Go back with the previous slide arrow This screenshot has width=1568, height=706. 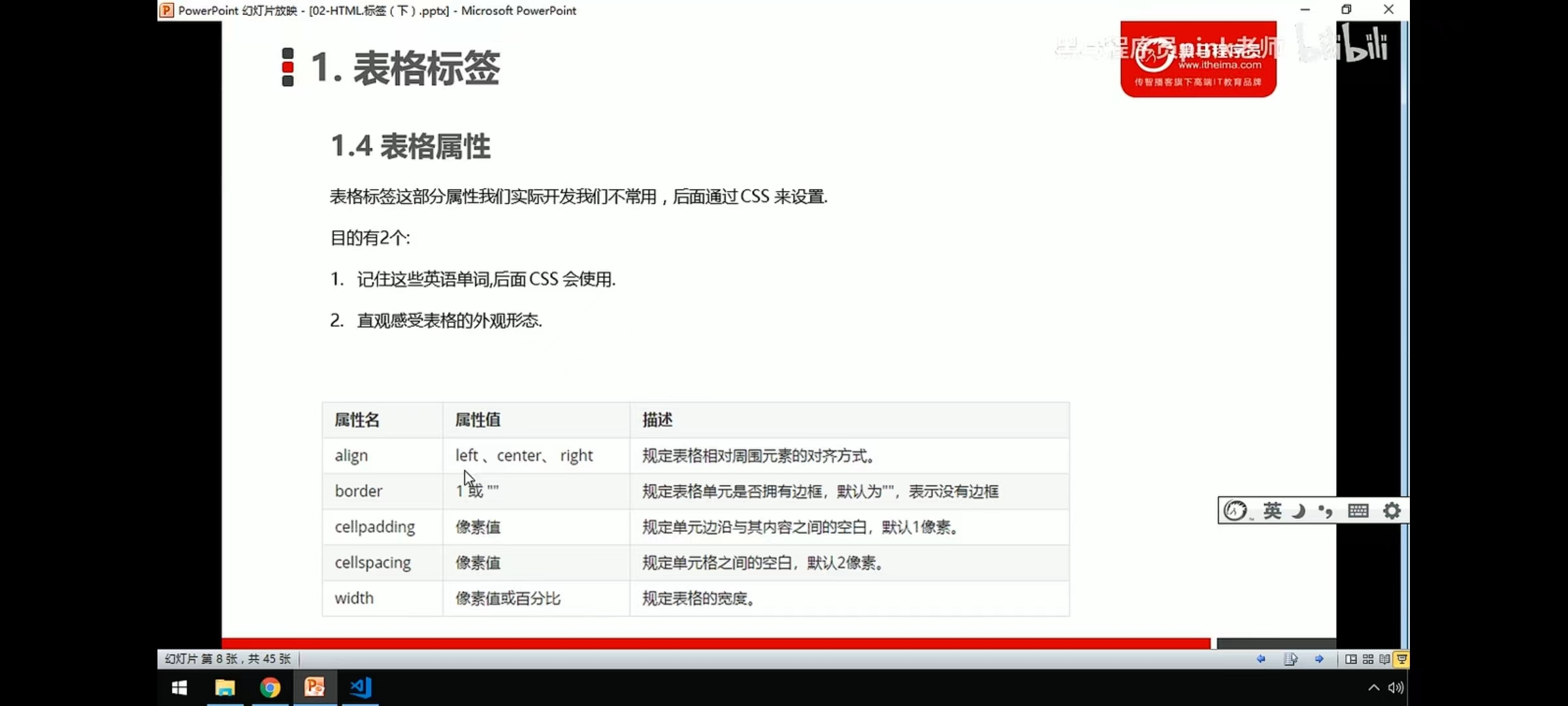coord(1262,659)
